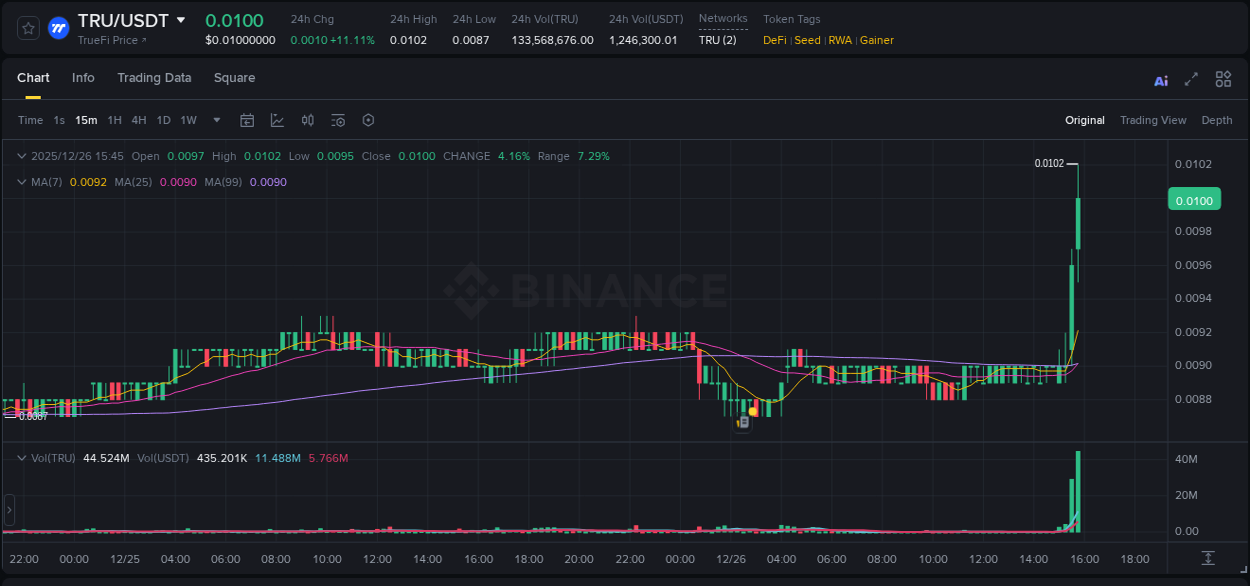Switch chart to Trading View mode
The height and width of the screenshot is (586, 1250).
click(1153, 120)
